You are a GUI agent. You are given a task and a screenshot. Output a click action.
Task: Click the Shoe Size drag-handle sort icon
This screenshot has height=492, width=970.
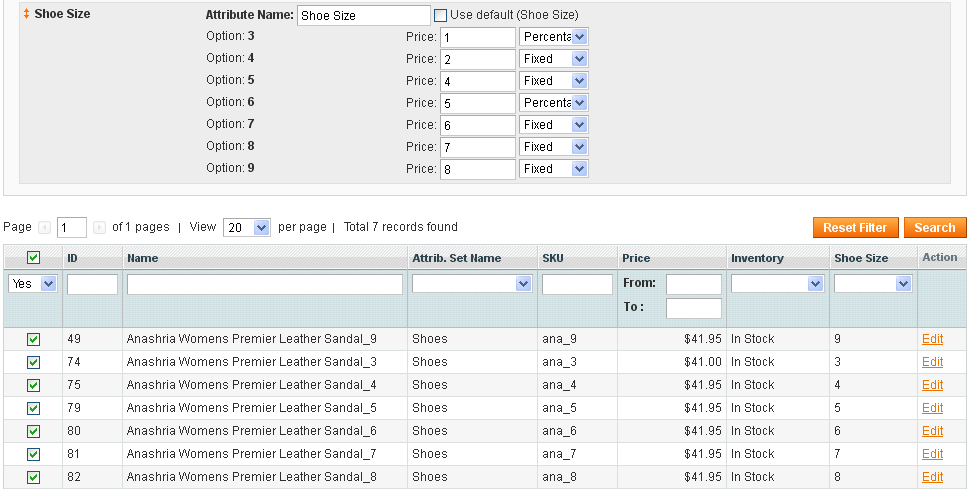(x=26, y=15)
